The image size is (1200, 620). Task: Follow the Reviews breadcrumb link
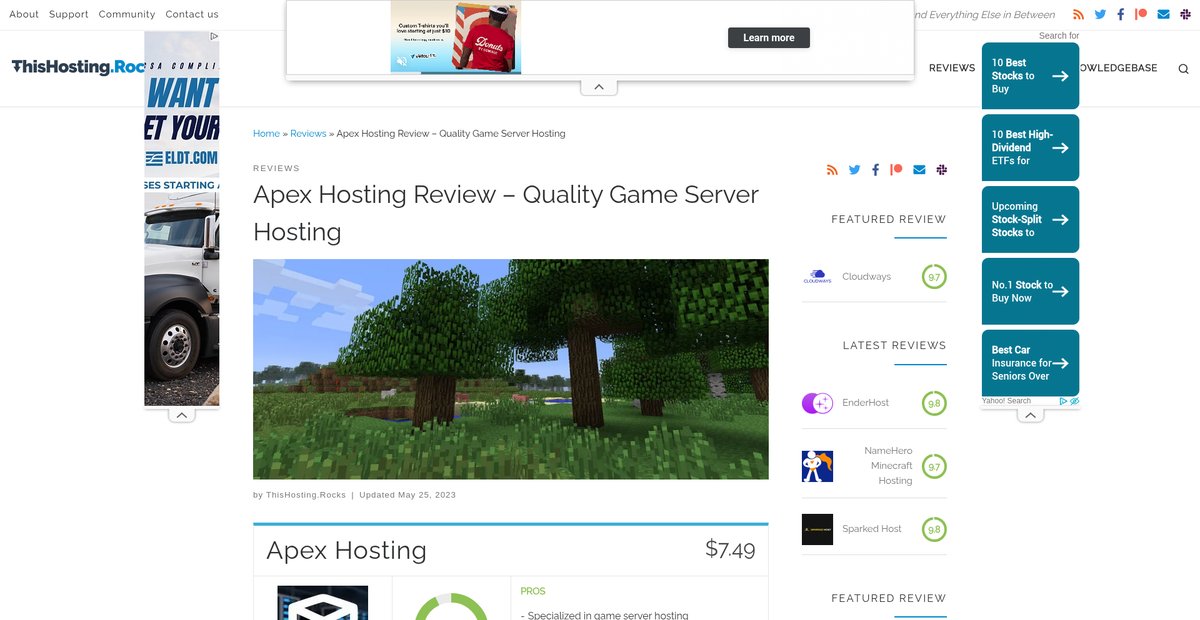pyautogui.click(x=308, y=134)
